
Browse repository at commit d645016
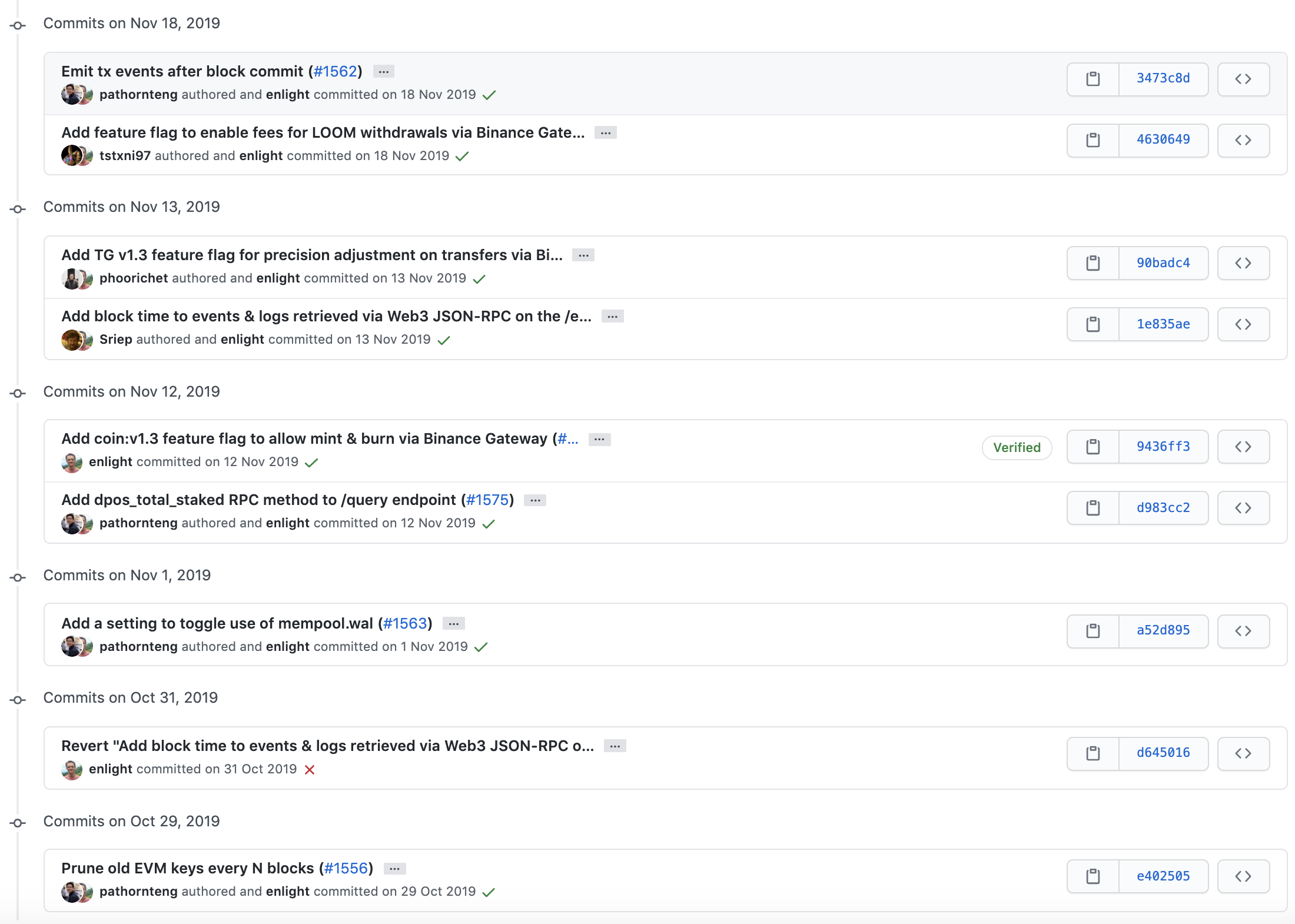[x=1243, y=753]
